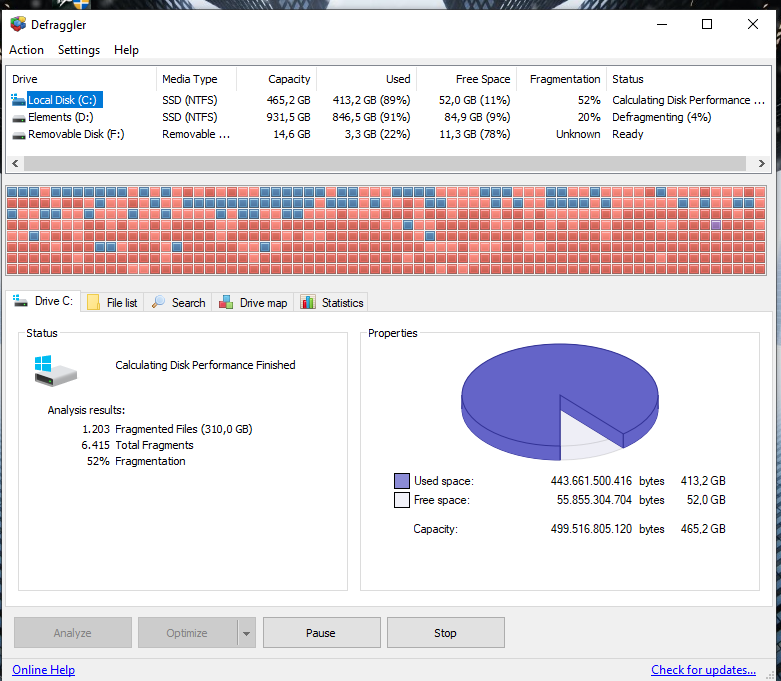Click the Unknown fragmentation cell
This screenshot has width=781, height=681.
click(578, 134)
